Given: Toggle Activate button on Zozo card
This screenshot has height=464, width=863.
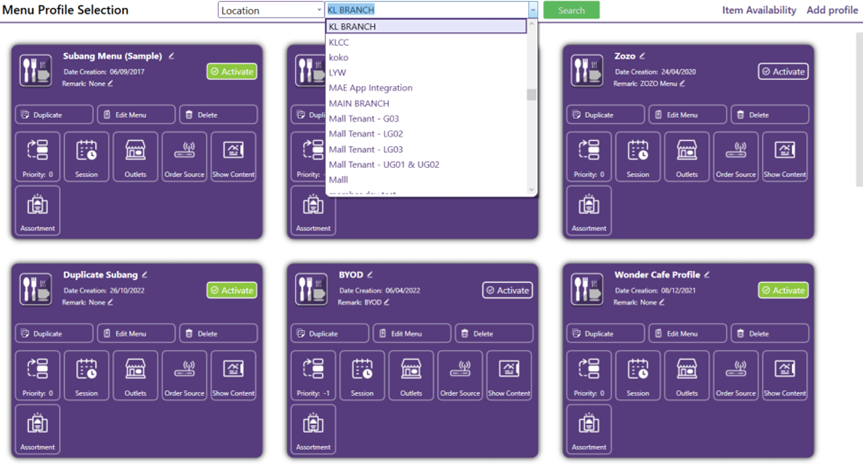Looking at the screenshot, I should point(783,72).
